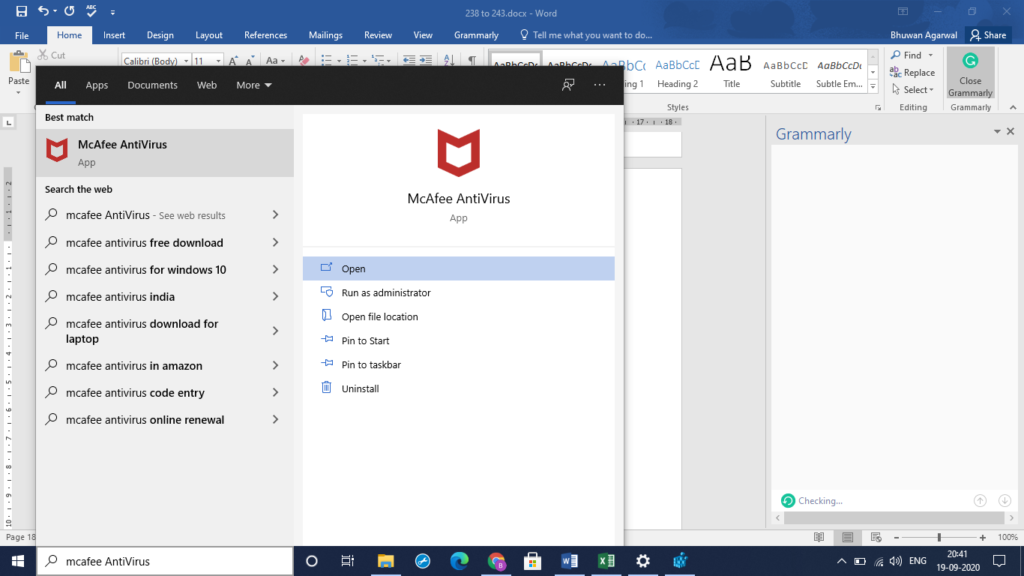Image resolution: width=1024 pixels, height=576 pixels.
Task: Click the search feedback icon
Action: coord(568,85)
